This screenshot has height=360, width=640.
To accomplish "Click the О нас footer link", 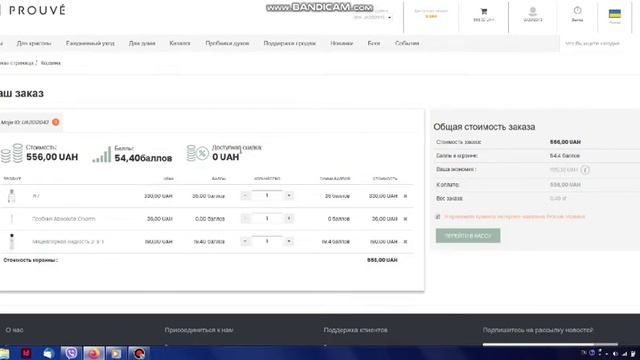I will coord(14,330).
